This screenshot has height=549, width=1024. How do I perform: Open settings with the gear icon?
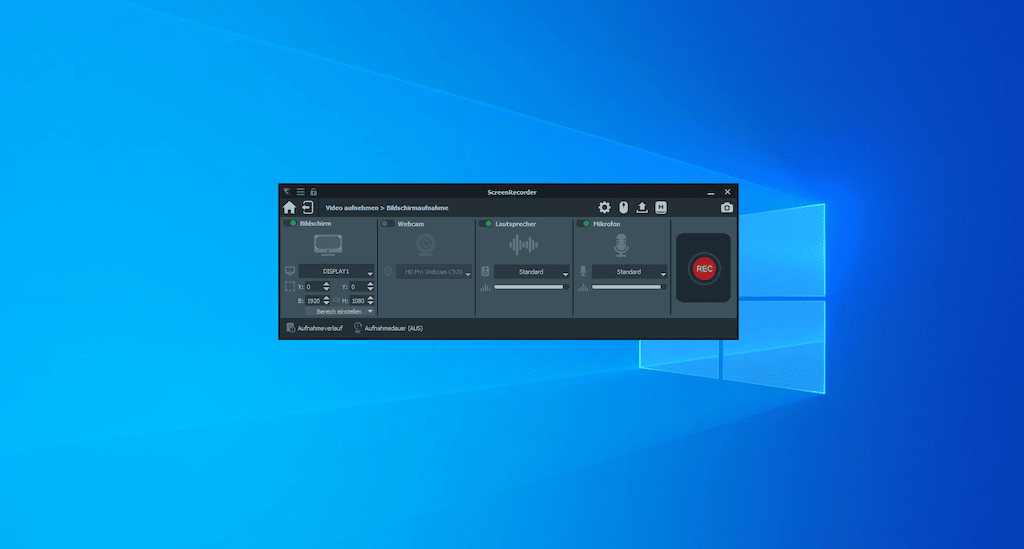tap(604, 208)
